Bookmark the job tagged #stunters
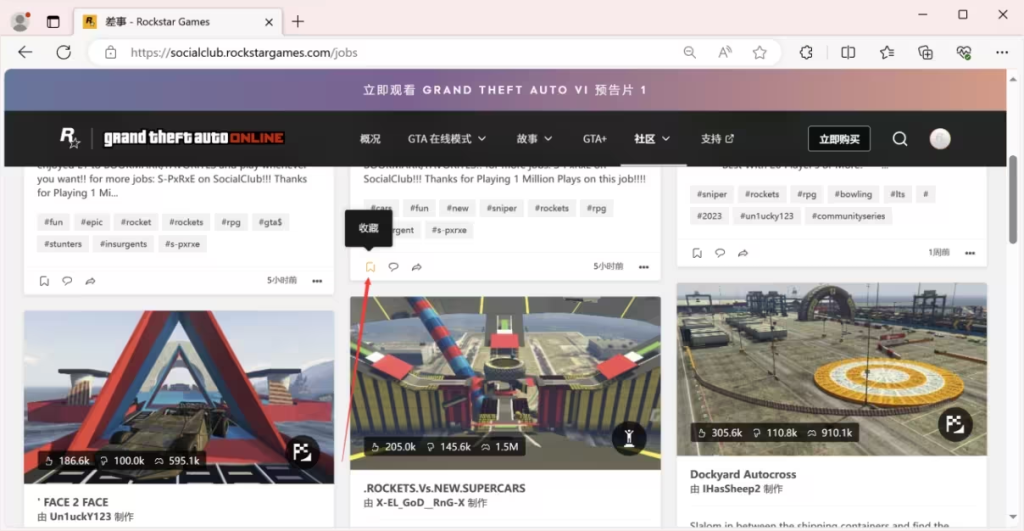This screenshot has height=531, width=1024. click(44, 281)
